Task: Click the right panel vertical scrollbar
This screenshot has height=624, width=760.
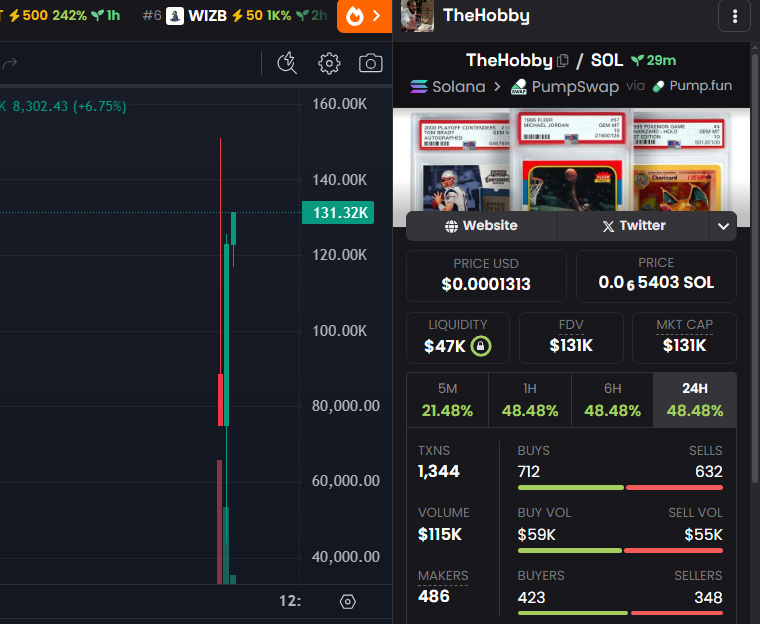Action: 755,267
